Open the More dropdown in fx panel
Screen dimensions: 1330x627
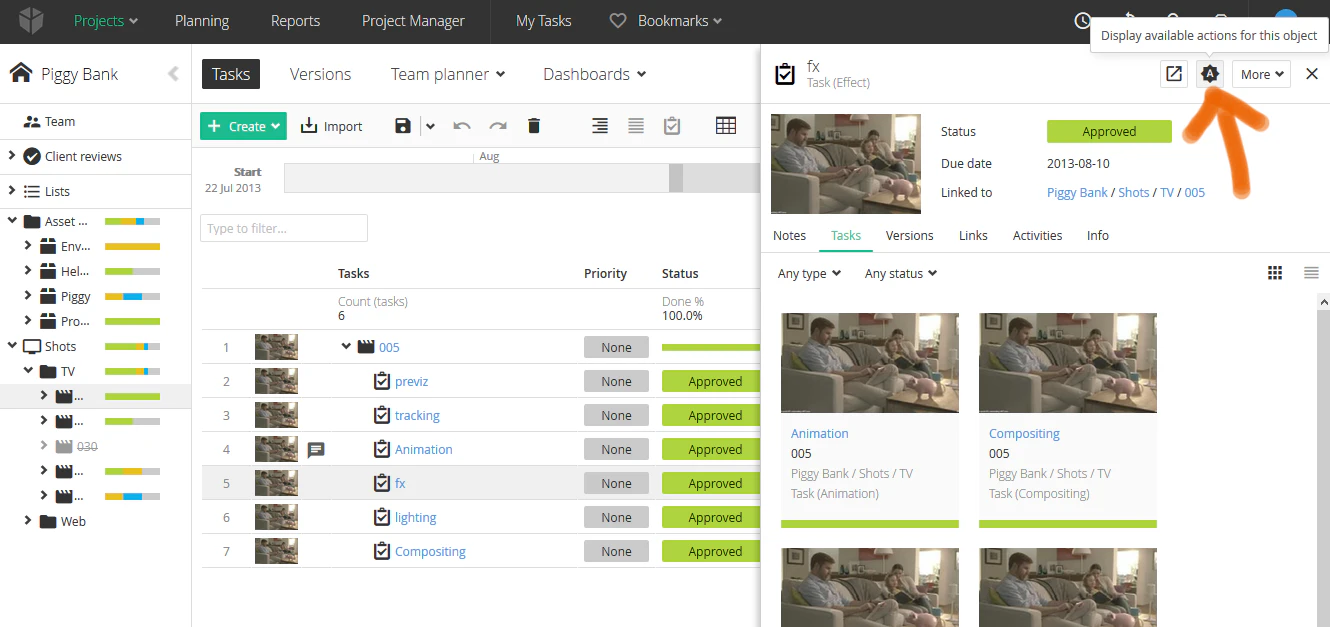pyautogui.click(x=1261, y=74)
